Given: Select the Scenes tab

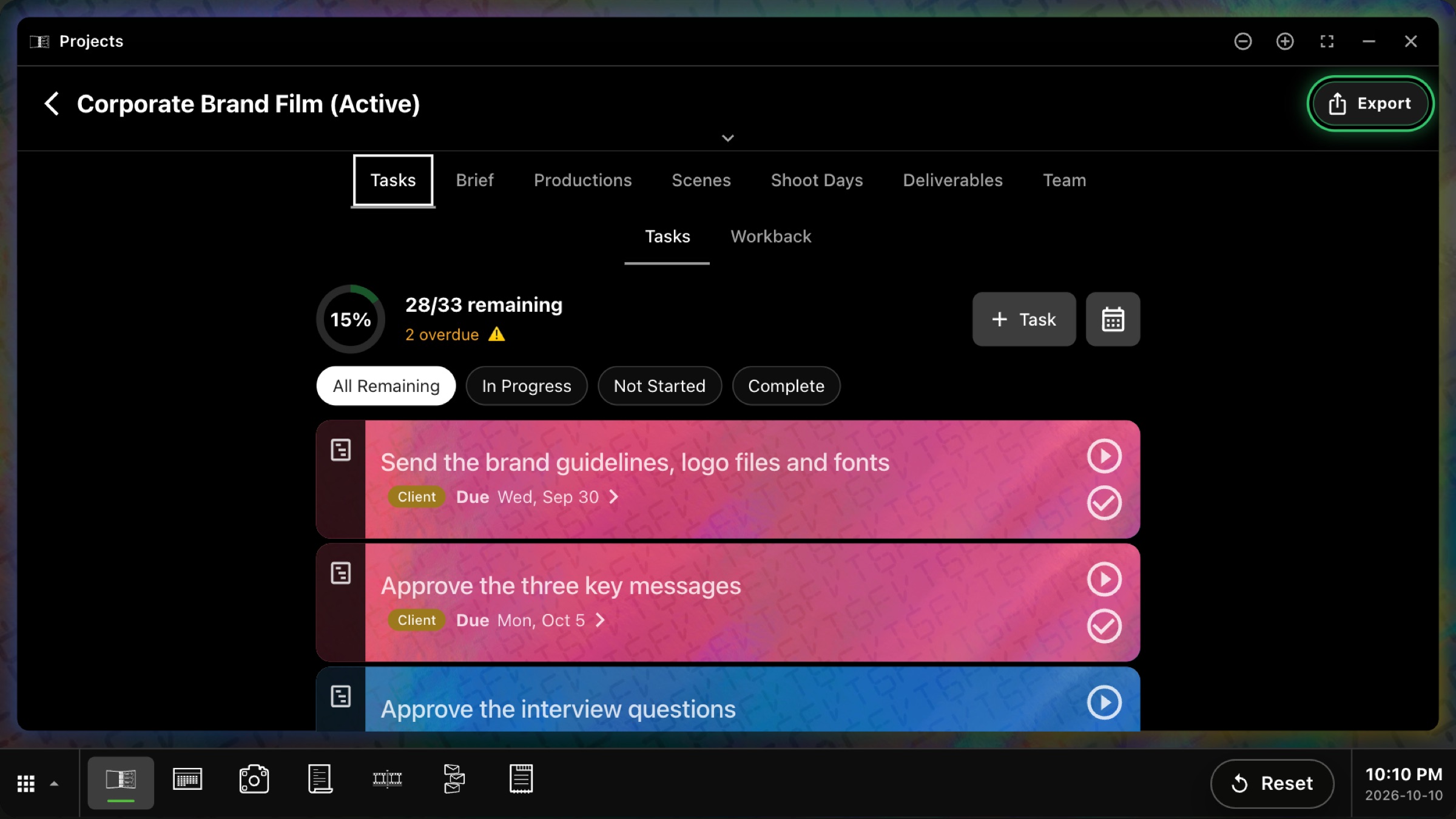Looking at the screenshot, I should tap(701, 180).
